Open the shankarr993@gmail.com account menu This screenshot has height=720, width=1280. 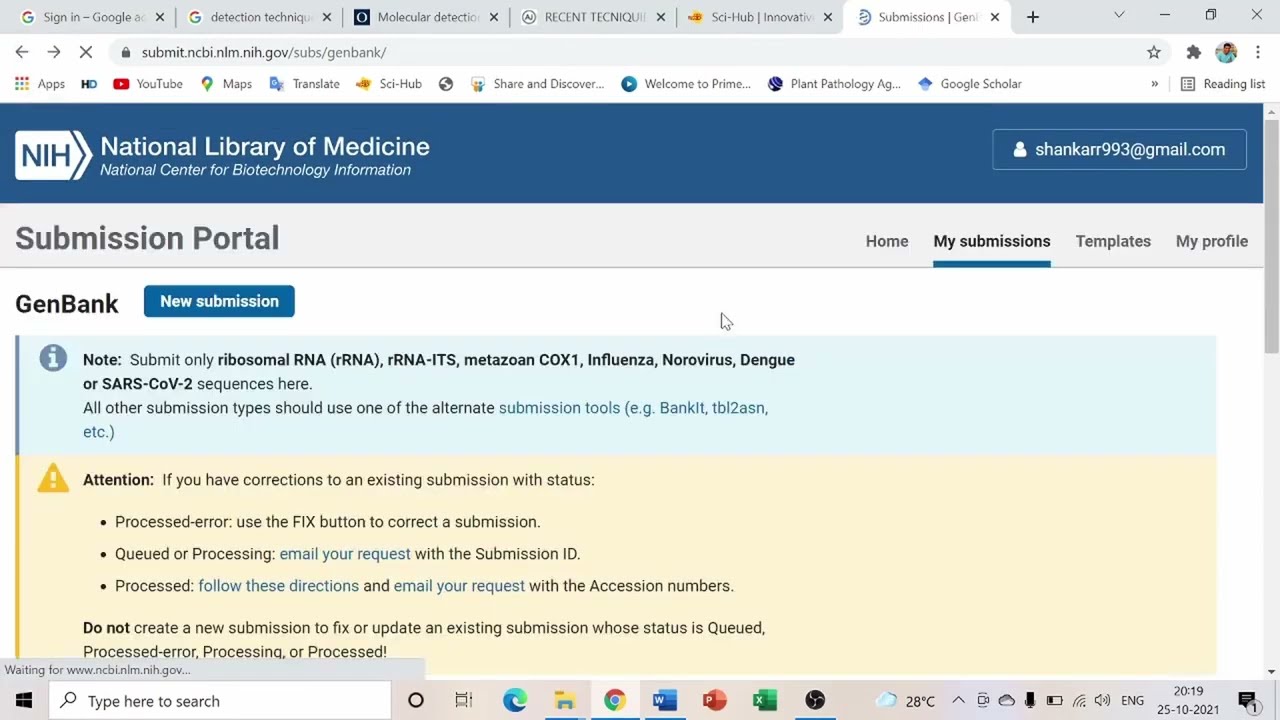[1119, 149]
